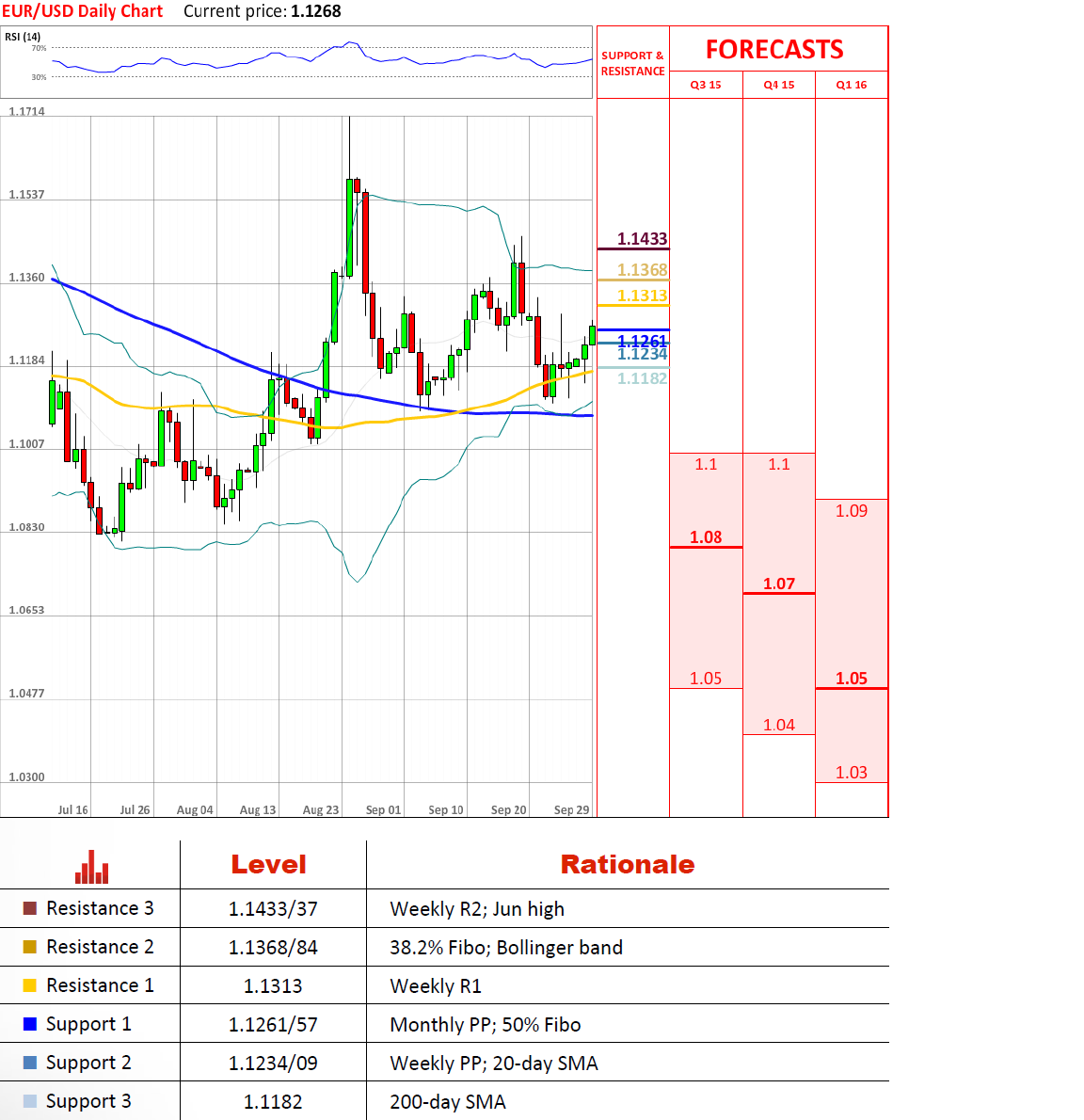Viewport: 1084px width, 1120px height.
Task: Click the Q1 16 forecast value 1.05
Action: (x=852, y=679)
